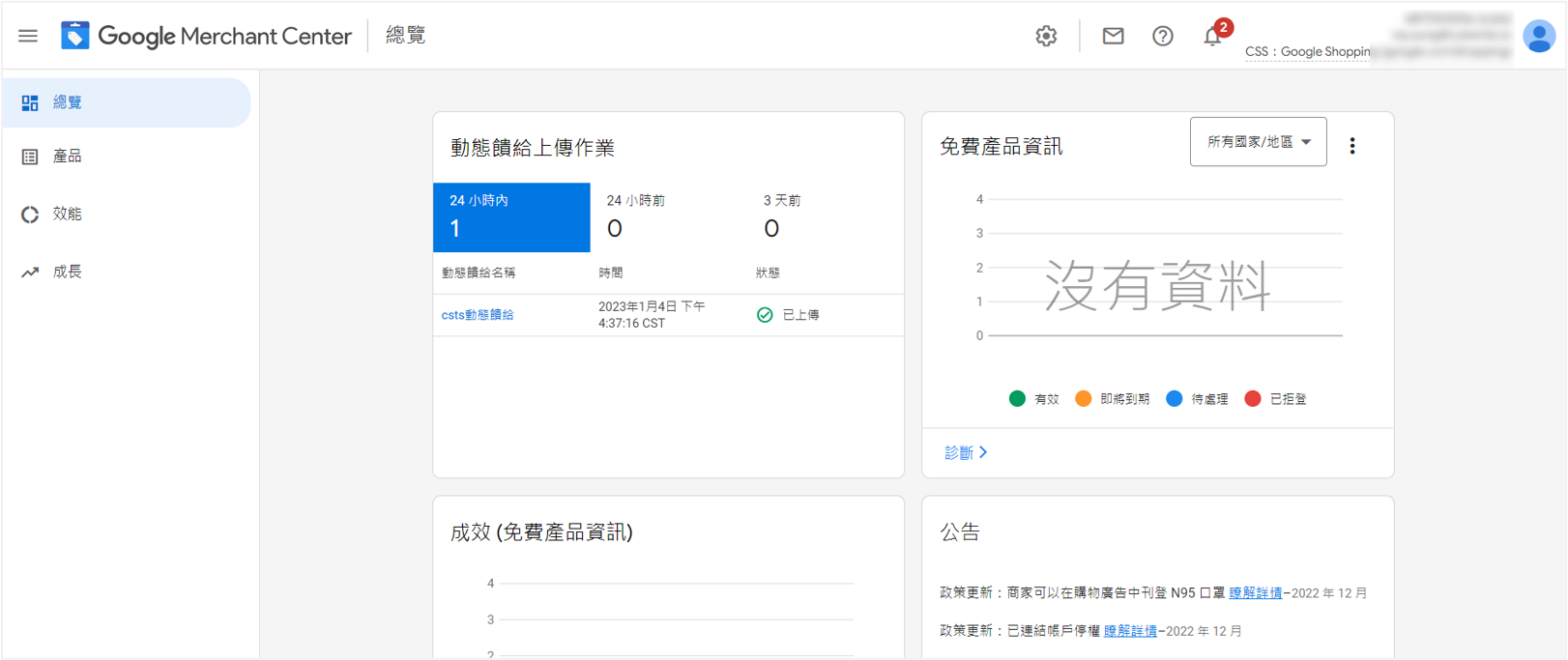Select the 24 小時前 tab
The image size is (1568, 660).
(x=668, y=217)
